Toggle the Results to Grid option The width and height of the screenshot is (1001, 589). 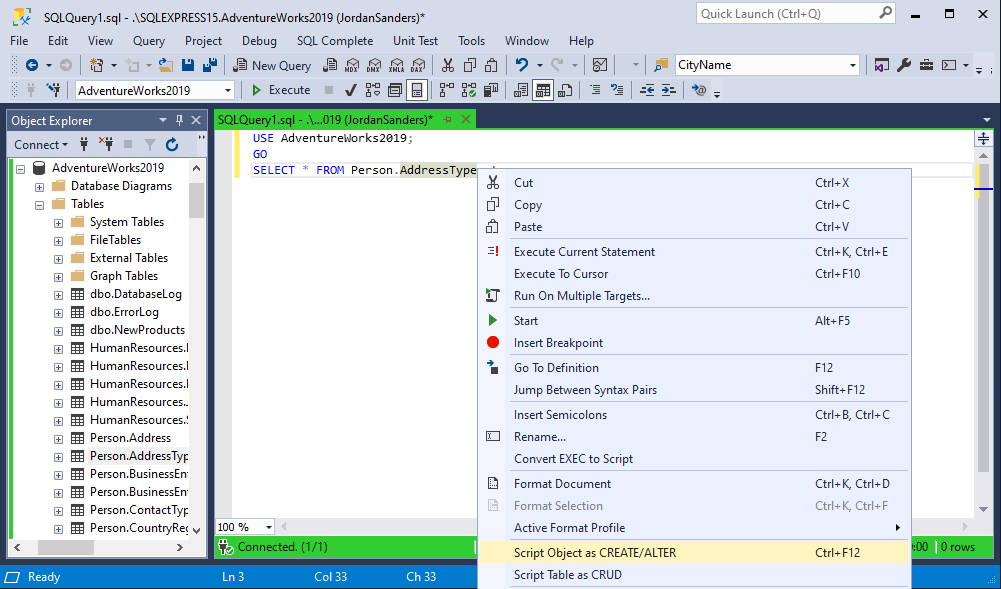(543, 90)
